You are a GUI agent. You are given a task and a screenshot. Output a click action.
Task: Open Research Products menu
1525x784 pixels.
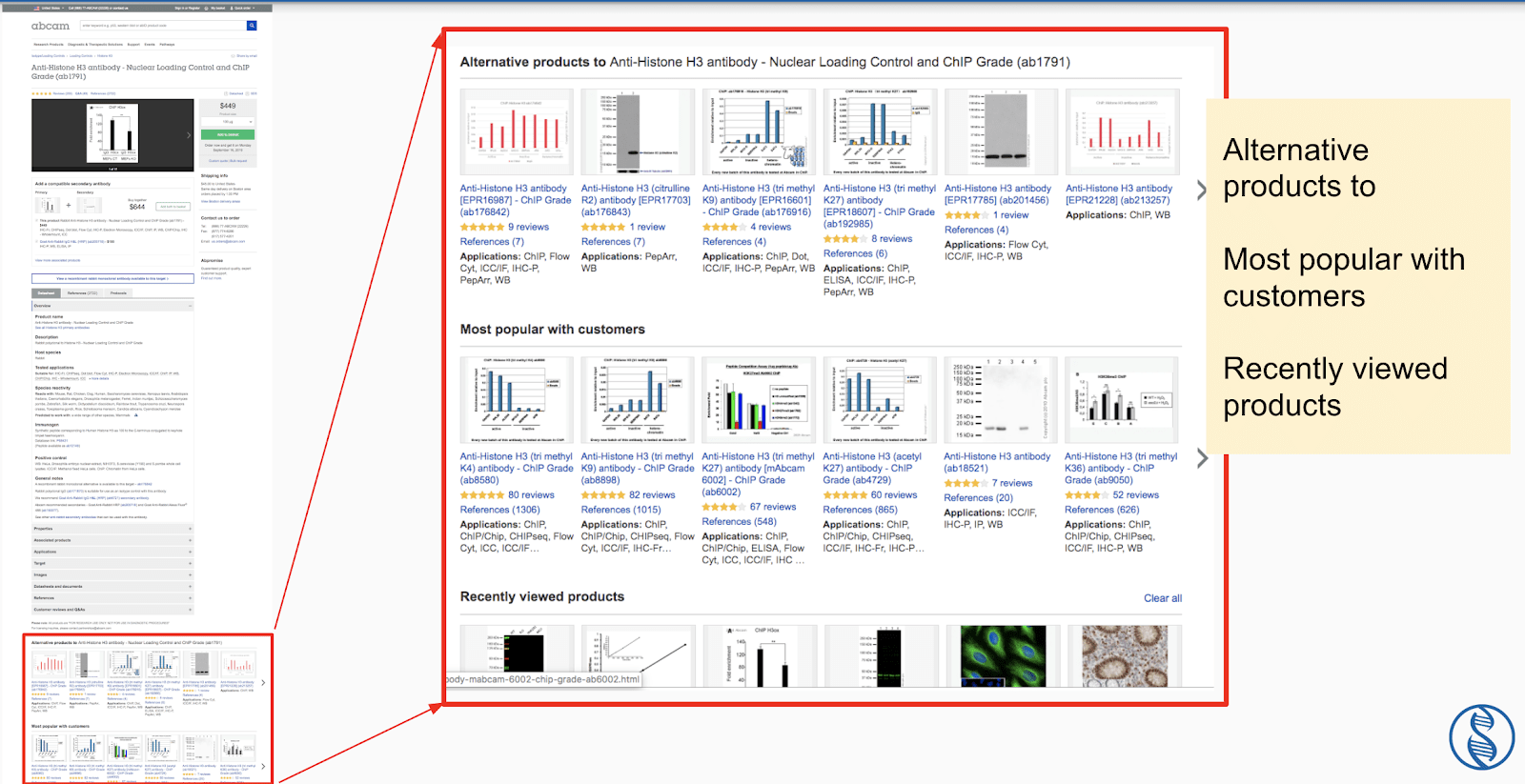pos(49,44)
